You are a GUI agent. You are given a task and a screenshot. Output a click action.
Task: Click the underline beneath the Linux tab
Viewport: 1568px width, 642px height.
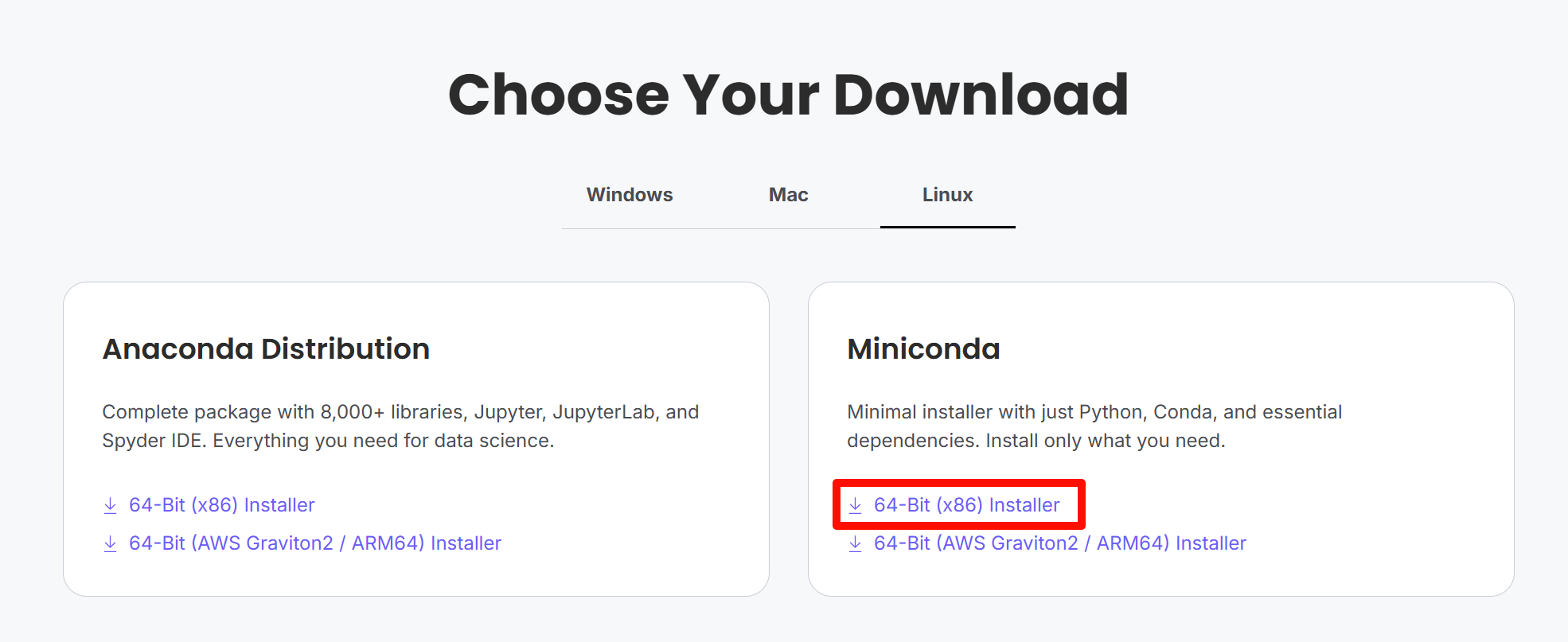(947, 227)
